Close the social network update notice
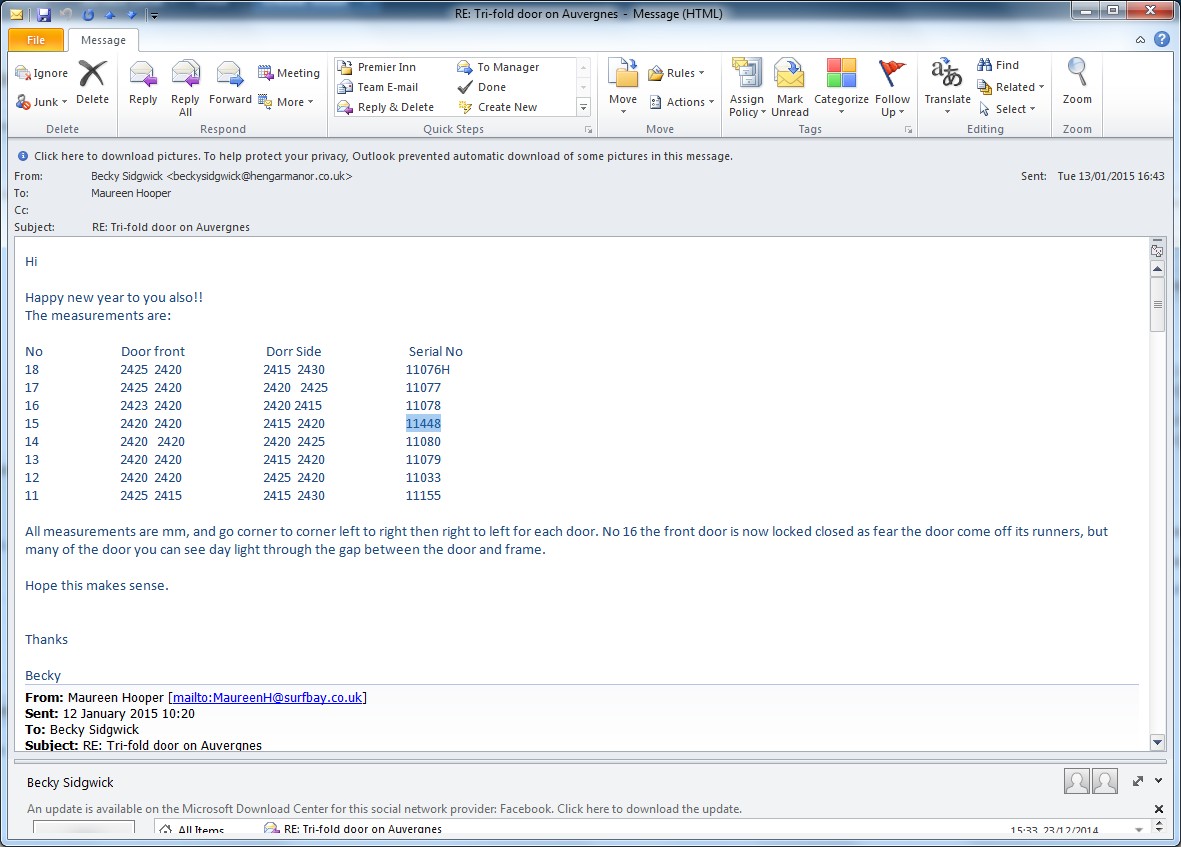The height and width of the screenshot is (847, 1181). (1159, 809)
